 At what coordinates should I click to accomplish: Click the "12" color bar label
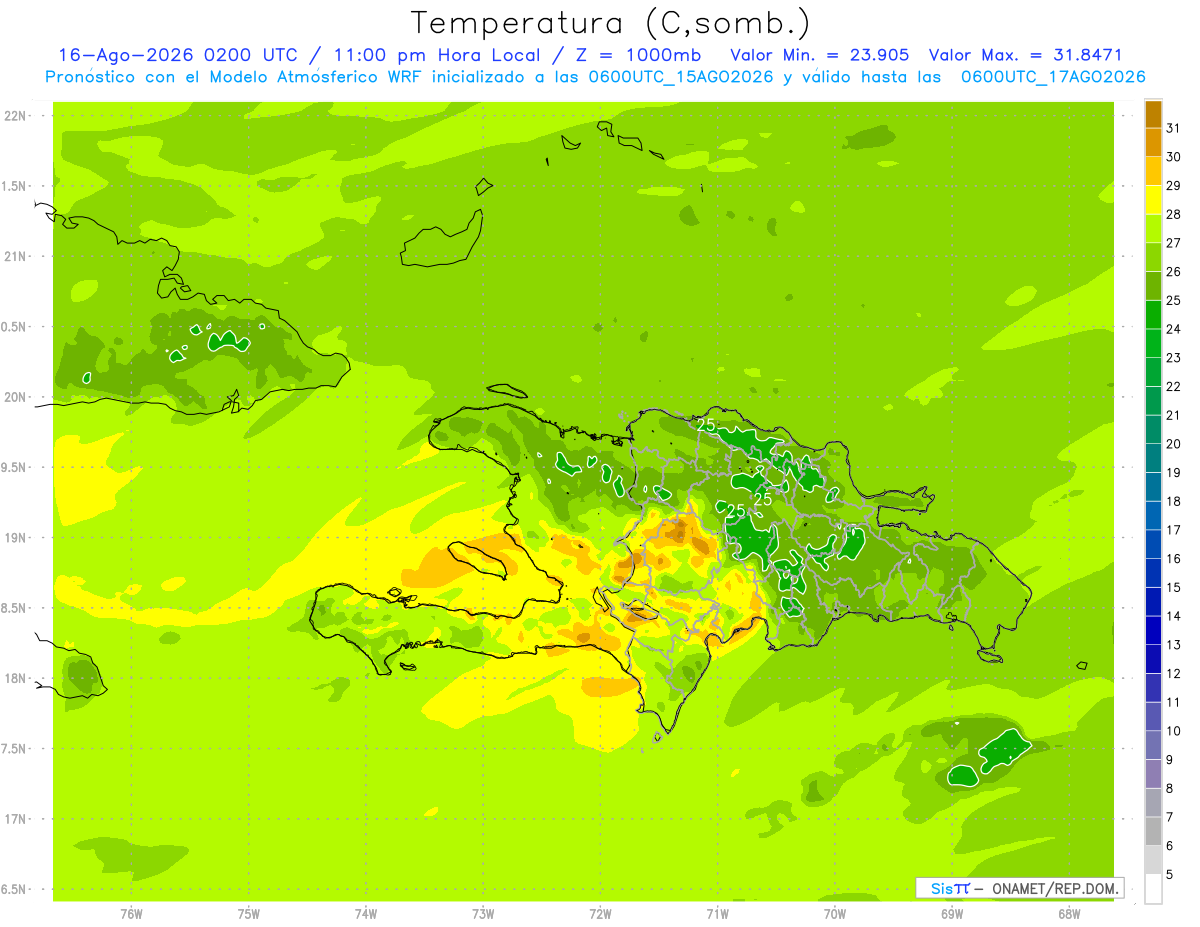point(1174,674)
